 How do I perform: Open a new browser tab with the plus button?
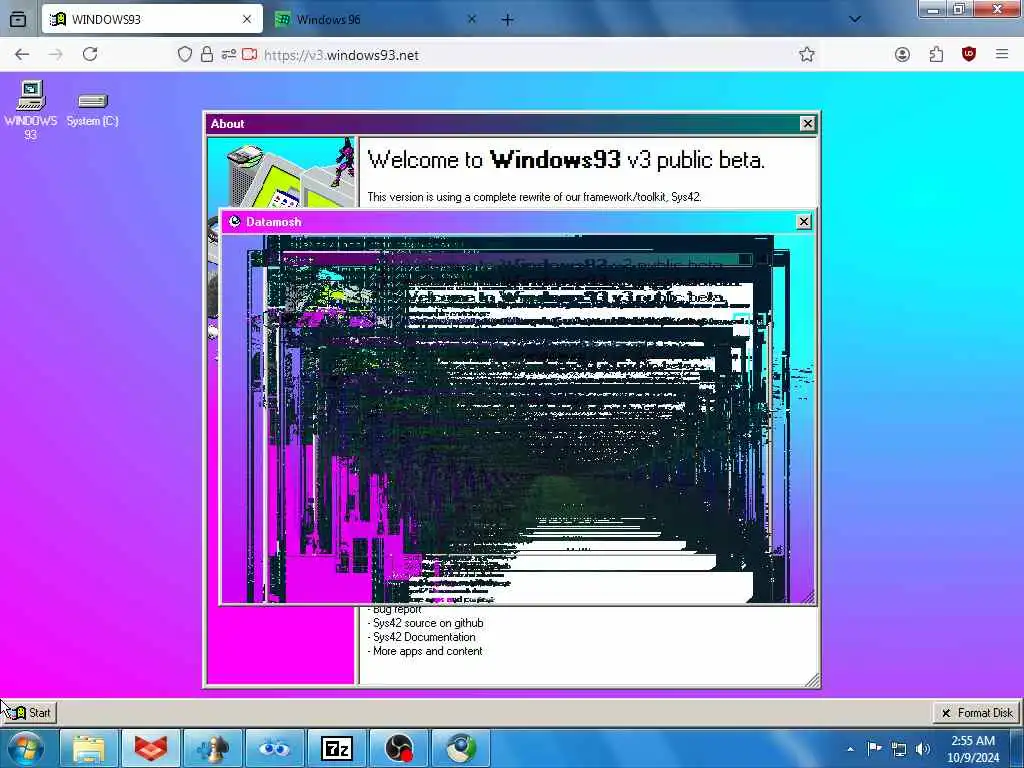point(507,20)
